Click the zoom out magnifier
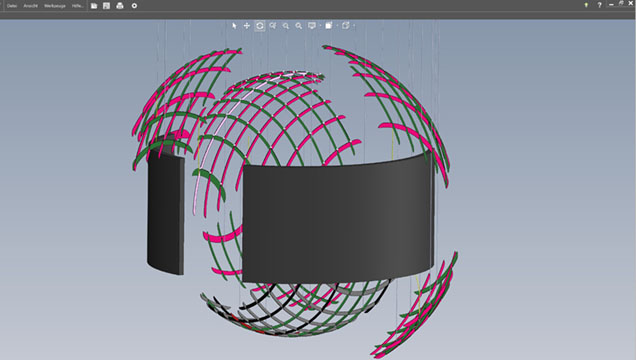The width and height of the screenshot is (636, 360). tap(286, 26)
